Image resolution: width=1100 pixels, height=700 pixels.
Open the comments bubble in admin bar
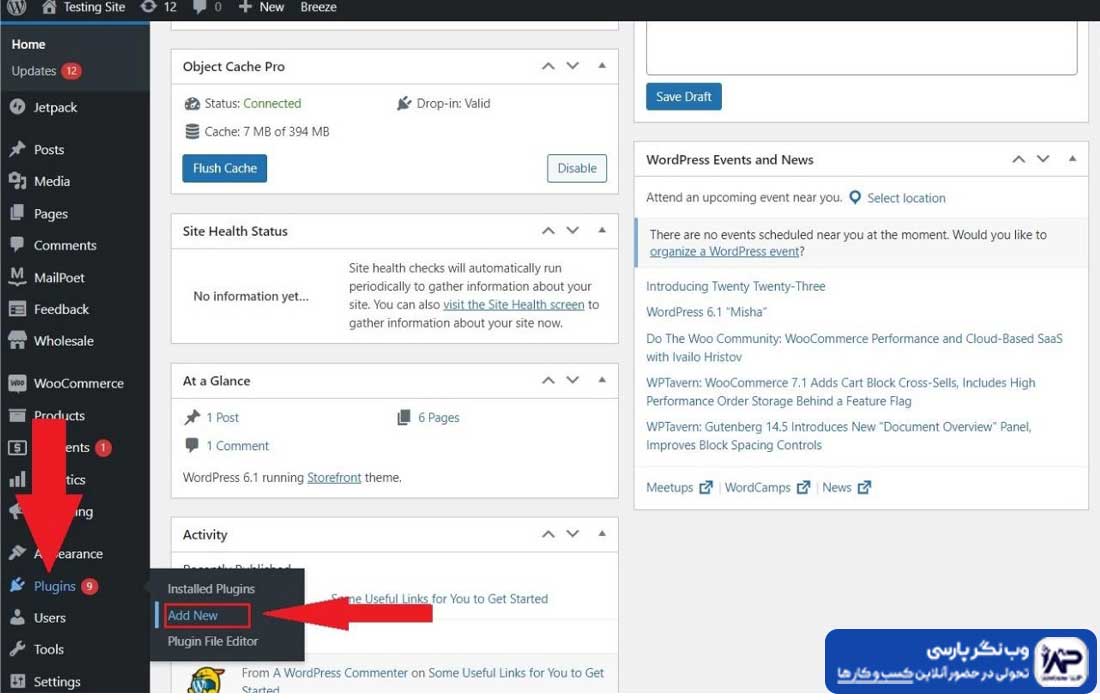point(207,7)
